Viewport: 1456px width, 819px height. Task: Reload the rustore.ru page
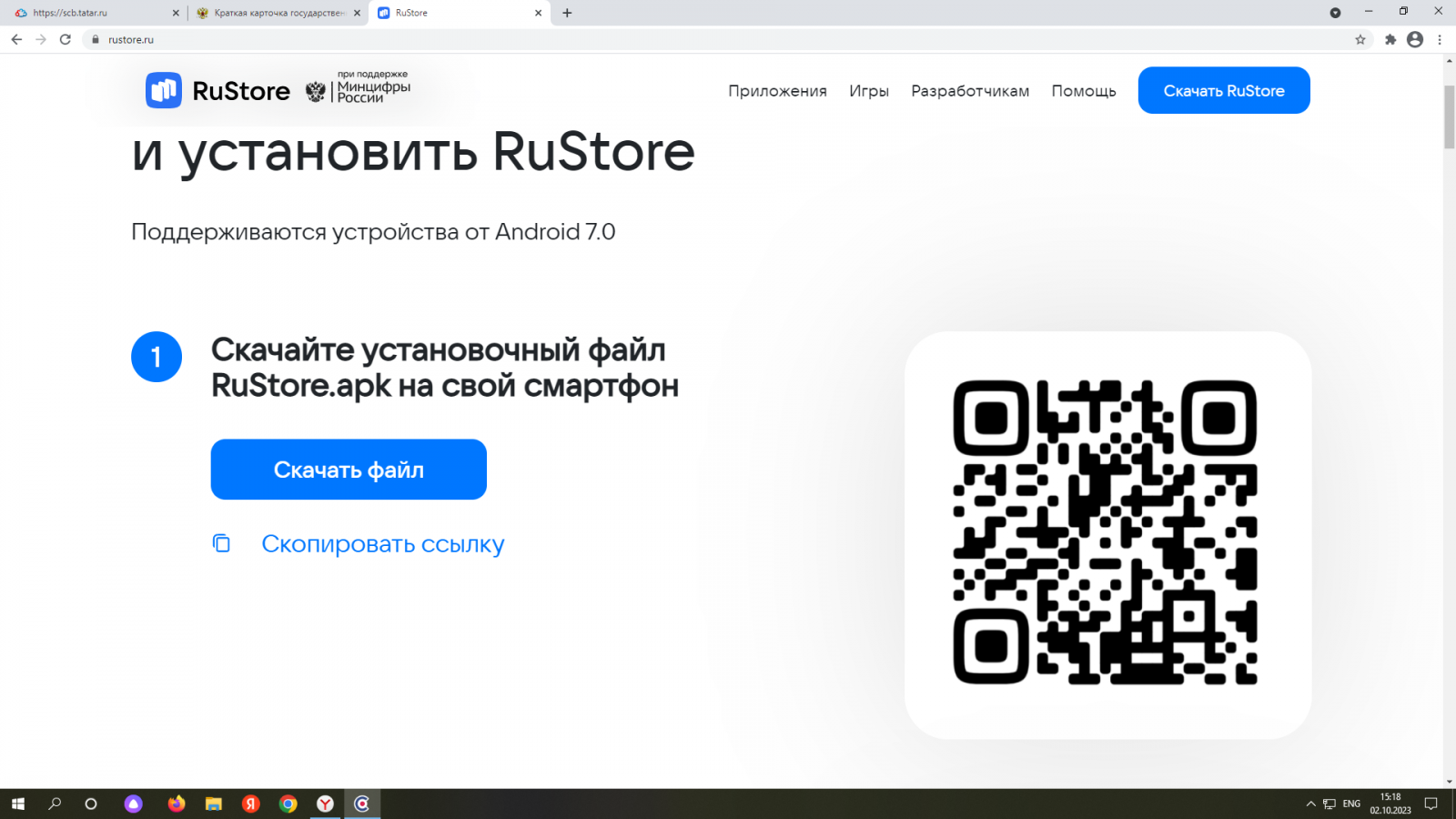[x=66, y=40]
